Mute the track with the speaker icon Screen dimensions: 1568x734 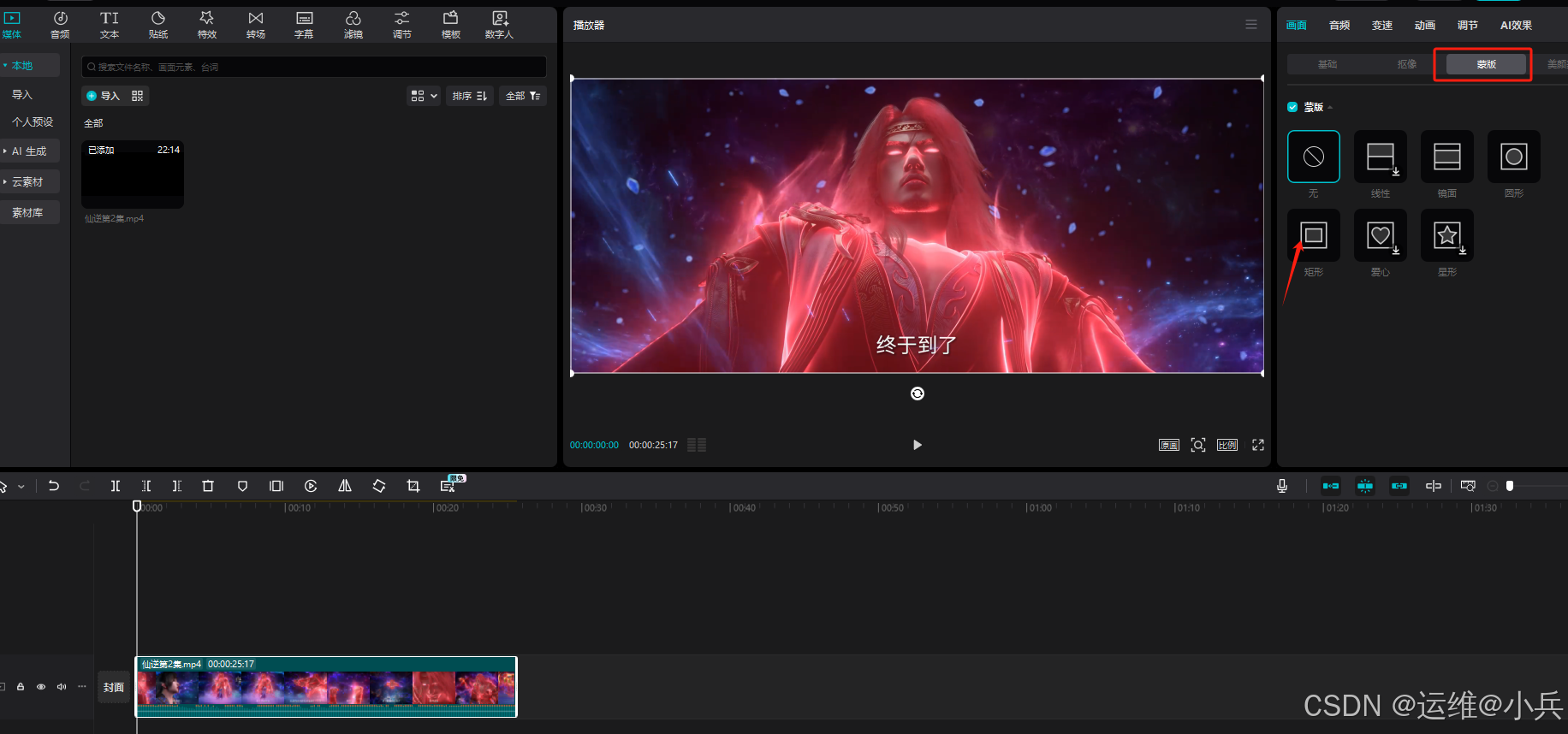(62, 687)
